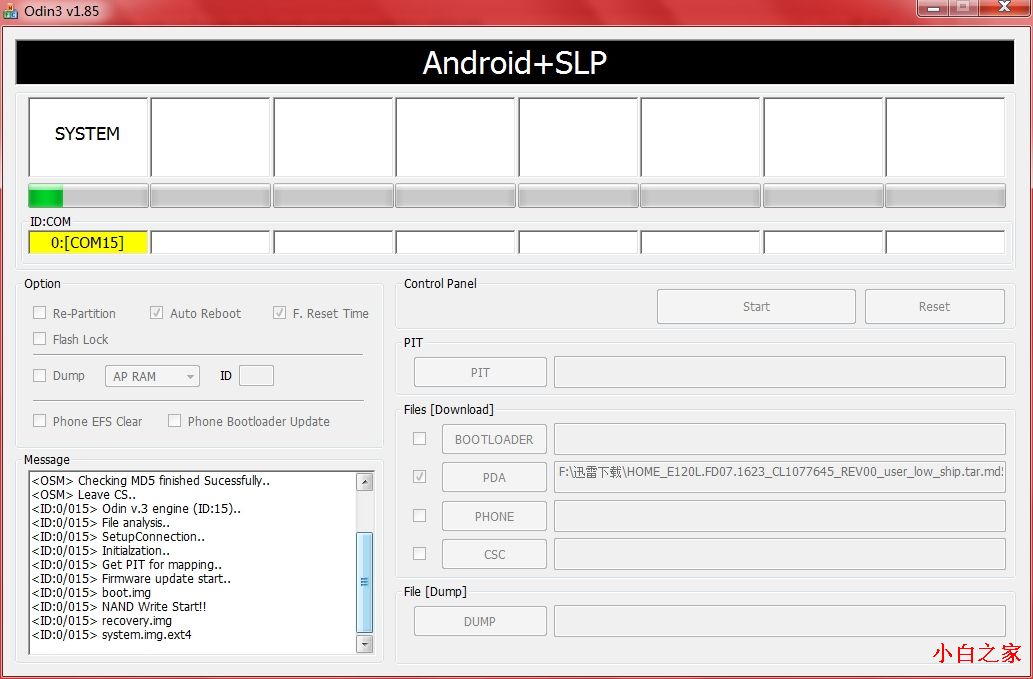Select the 'File analysis..' log line
Viewport: 1033px width, 679px height.
click(x=100, y=523)
